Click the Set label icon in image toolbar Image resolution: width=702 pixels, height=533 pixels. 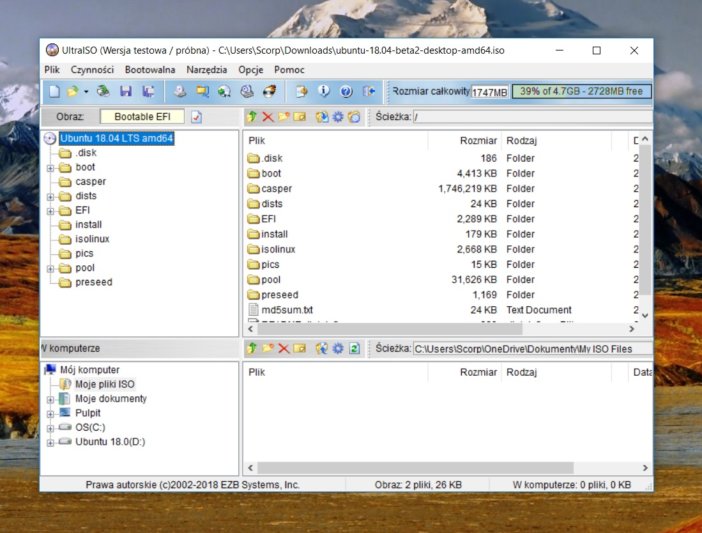click(x=354, y=117)
